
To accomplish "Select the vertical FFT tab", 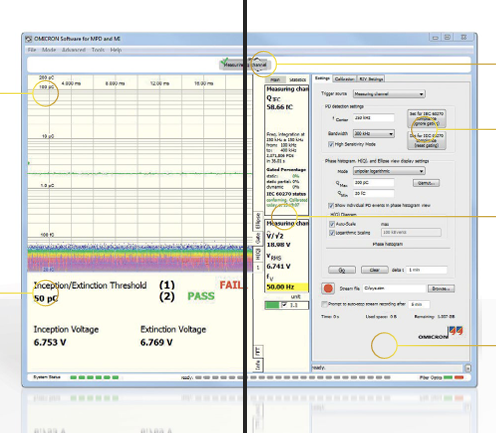I will (258, 351).
